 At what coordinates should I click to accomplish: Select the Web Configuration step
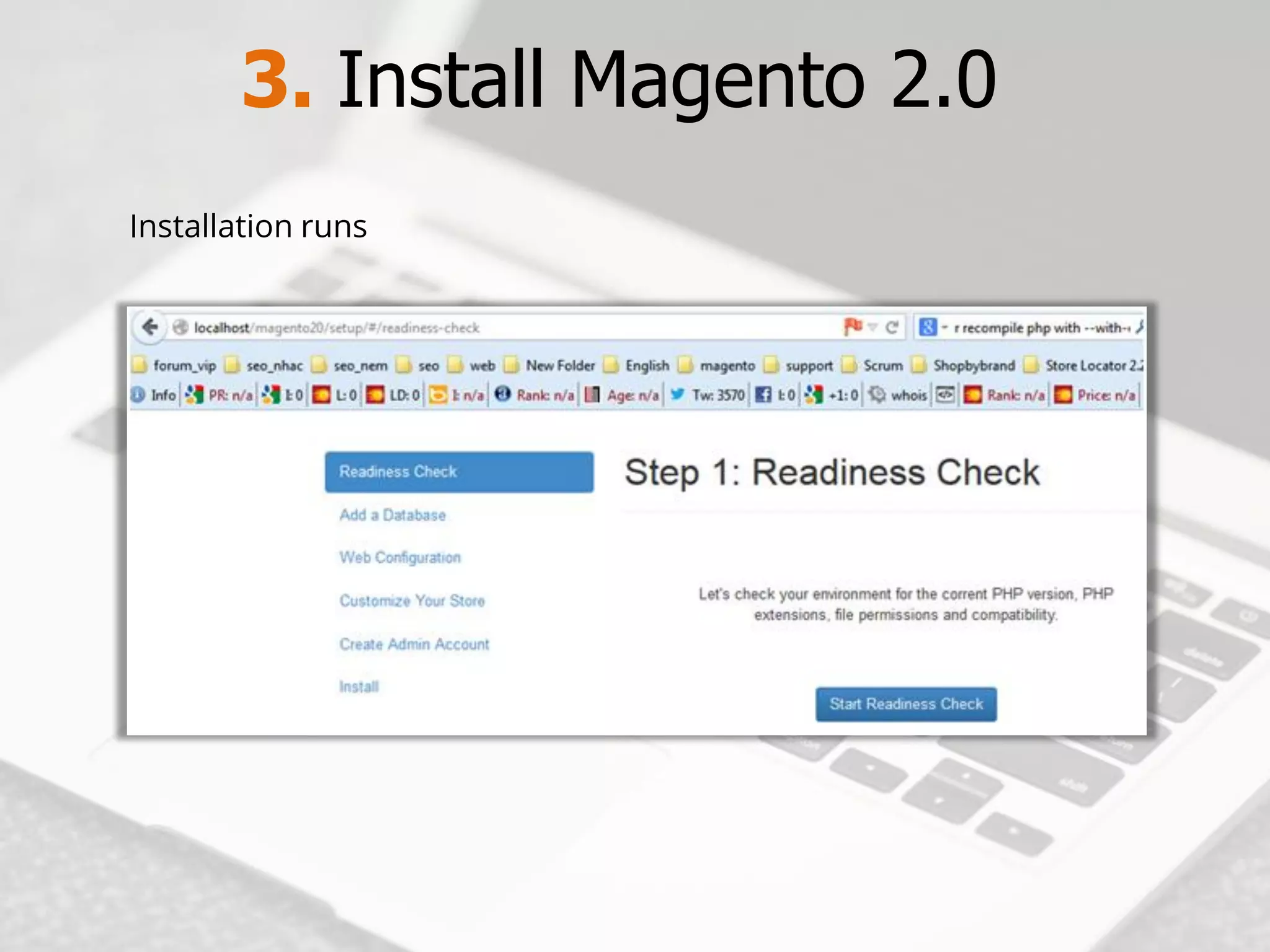400,558
